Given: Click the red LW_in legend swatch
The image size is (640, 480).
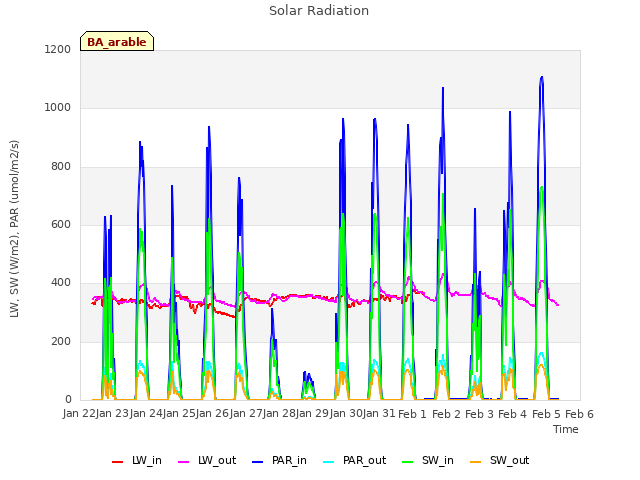Looking at the screenshot, I should pos(118,462).
